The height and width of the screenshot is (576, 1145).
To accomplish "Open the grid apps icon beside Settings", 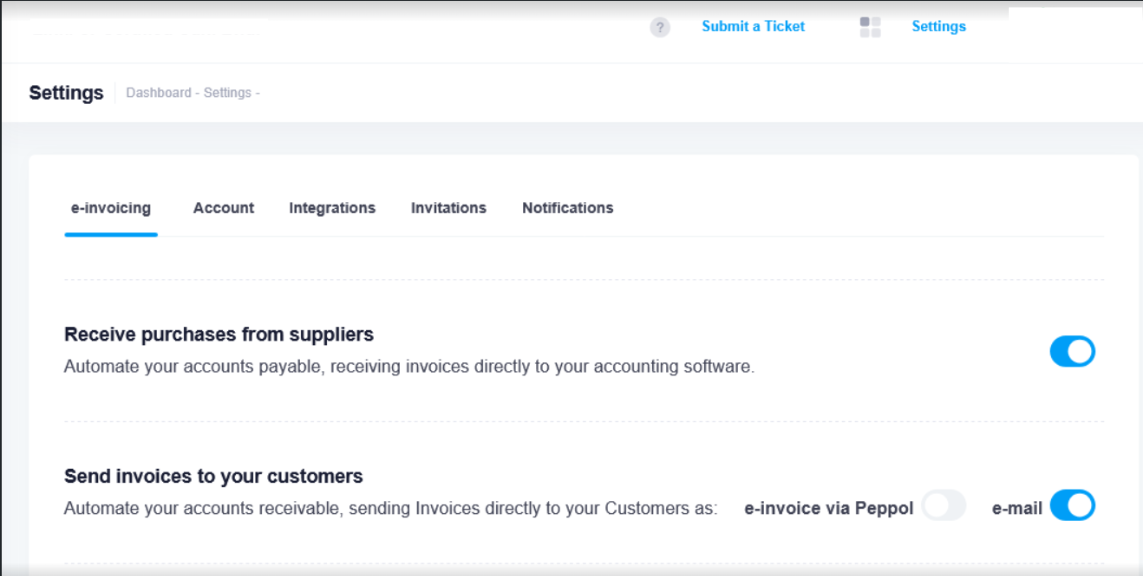I will point(870,27).
